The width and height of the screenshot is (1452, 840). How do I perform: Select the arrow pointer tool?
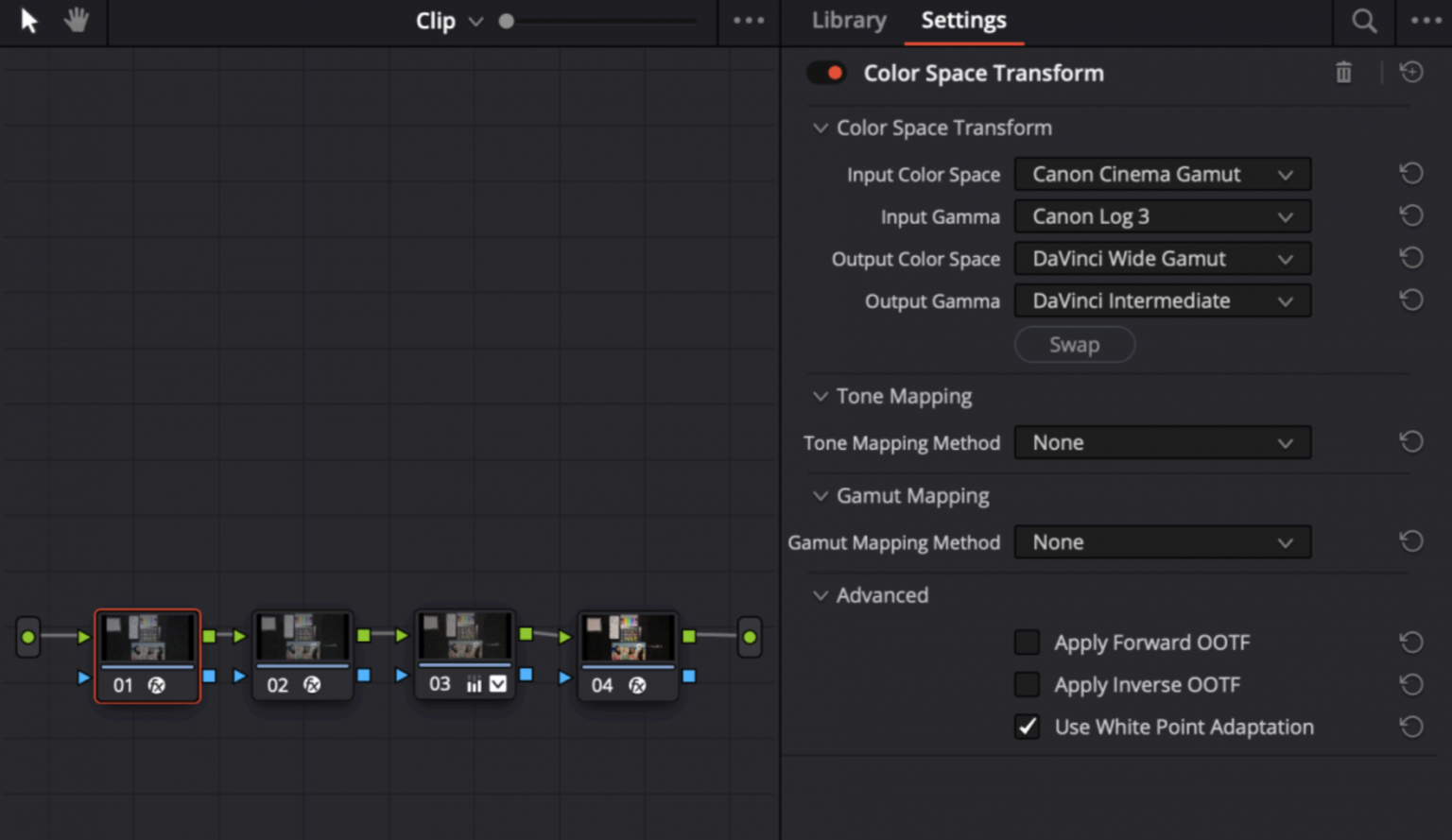pyautogui.click(x=29, y=21)
